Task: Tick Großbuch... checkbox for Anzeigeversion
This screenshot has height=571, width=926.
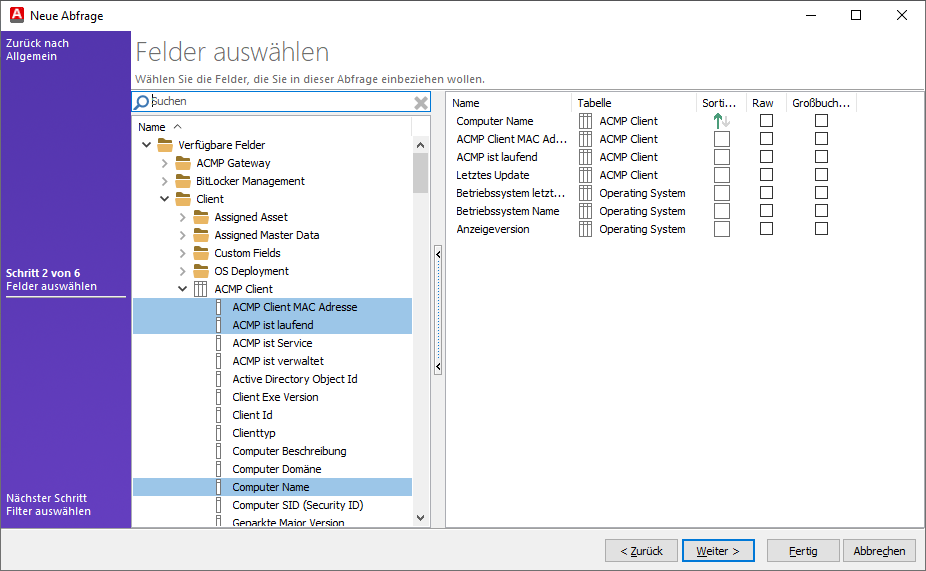Action: coord(821,229)
